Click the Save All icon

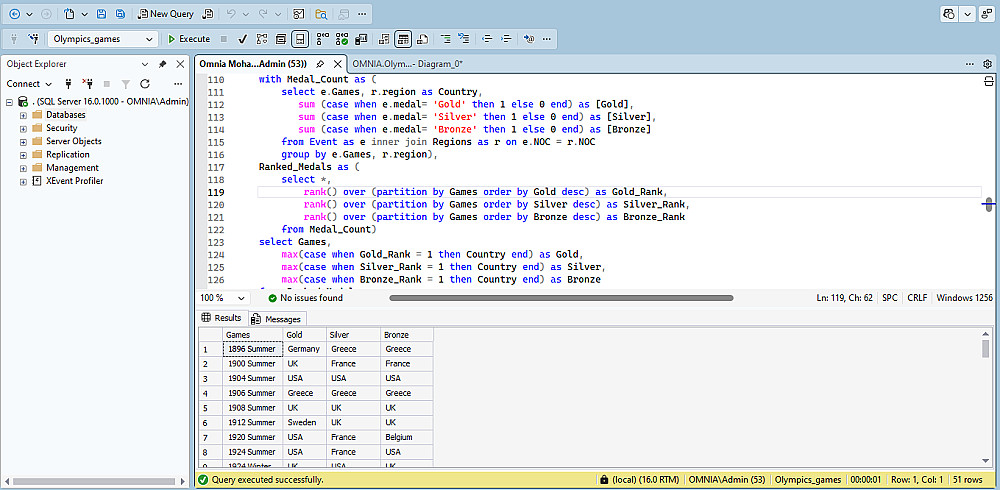120,14
